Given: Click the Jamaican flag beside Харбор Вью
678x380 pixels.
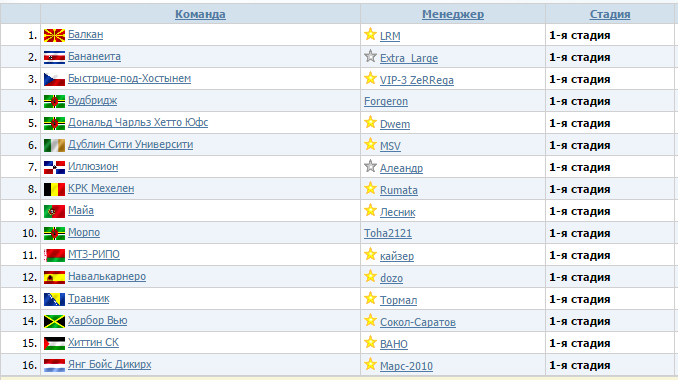Looking at the screenshot, I should pyautogui.click(x=54, y=321).
